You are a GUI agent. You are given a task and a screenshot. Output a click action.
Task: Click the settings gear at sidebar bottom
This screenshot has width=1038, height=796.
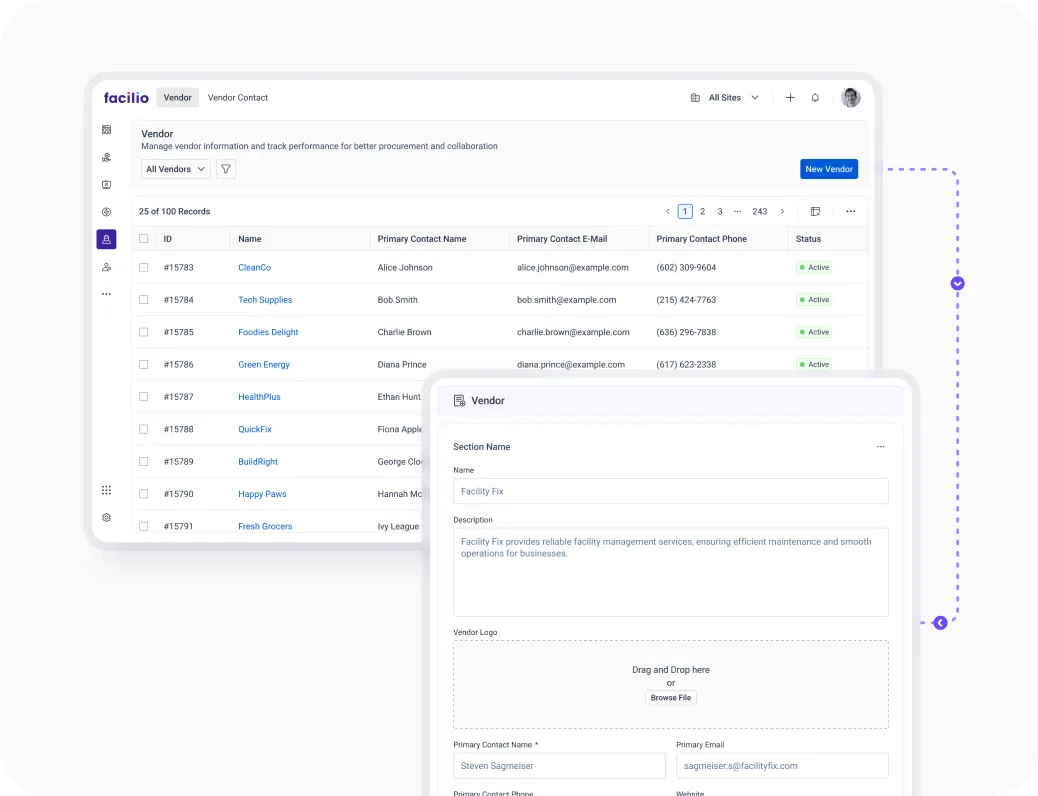pyautogui.click(x=106, y=517)
